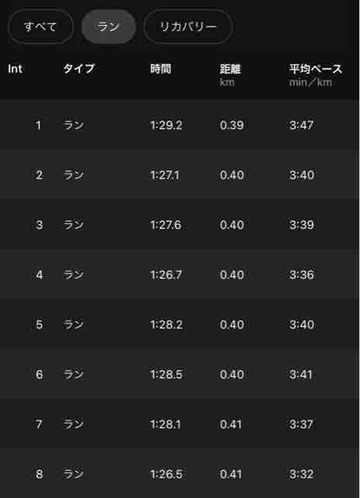This screenshot has height=498, width=360.
Task: Click the 3:47 pace value in interval 1
Action: (301, 125)
